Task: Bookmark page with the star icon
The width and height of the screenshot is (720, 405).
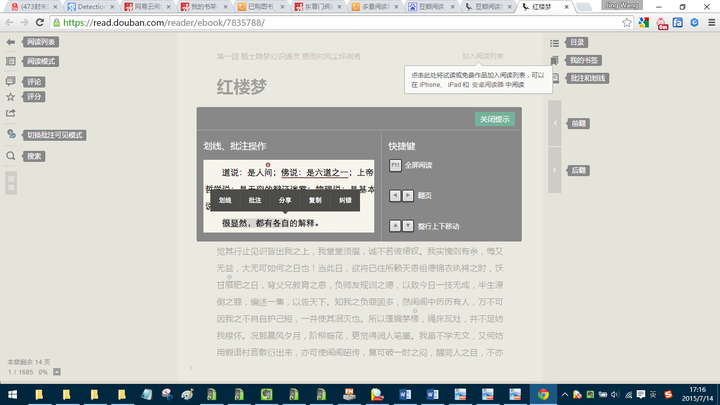Action: coord(626,22)
